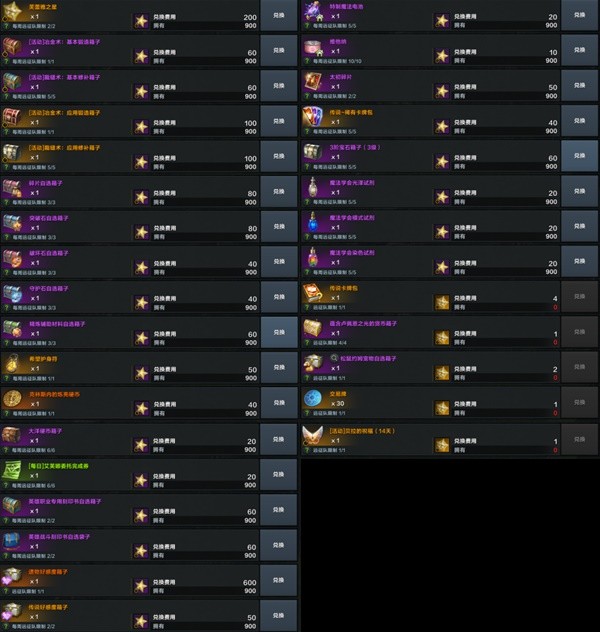Click the pink cake tin item icon
The width and height of the screenshot is (600, 632).
click(313, 46)
